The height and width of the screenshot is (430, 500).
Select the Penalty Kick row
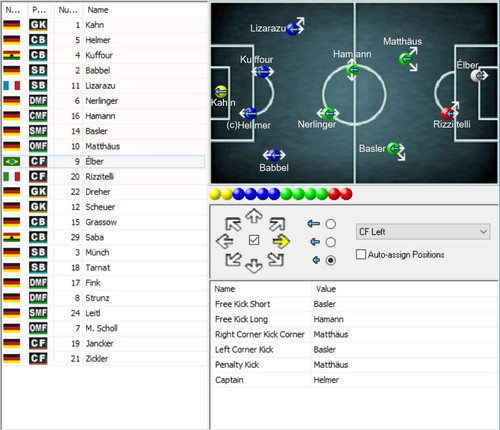point(355,365)
